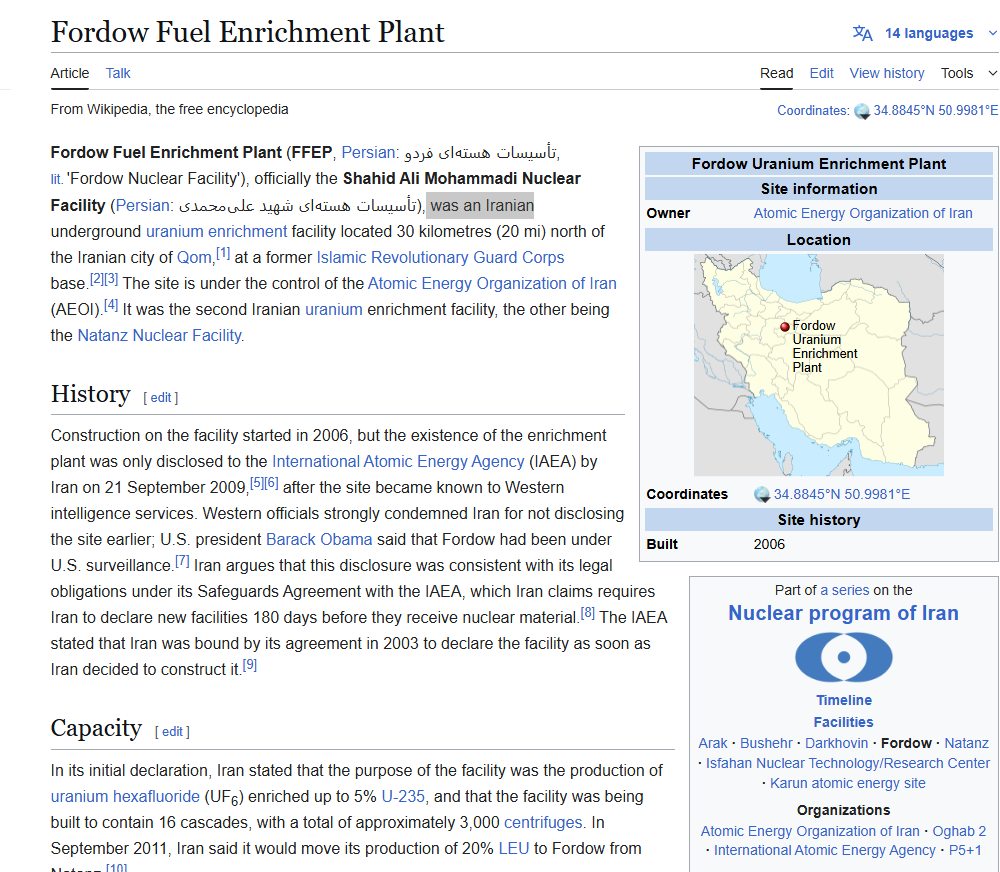Open the 'uranium' link in intro
The height and width of the screenshot is (872, 1000).
click(x=334, y=309)
